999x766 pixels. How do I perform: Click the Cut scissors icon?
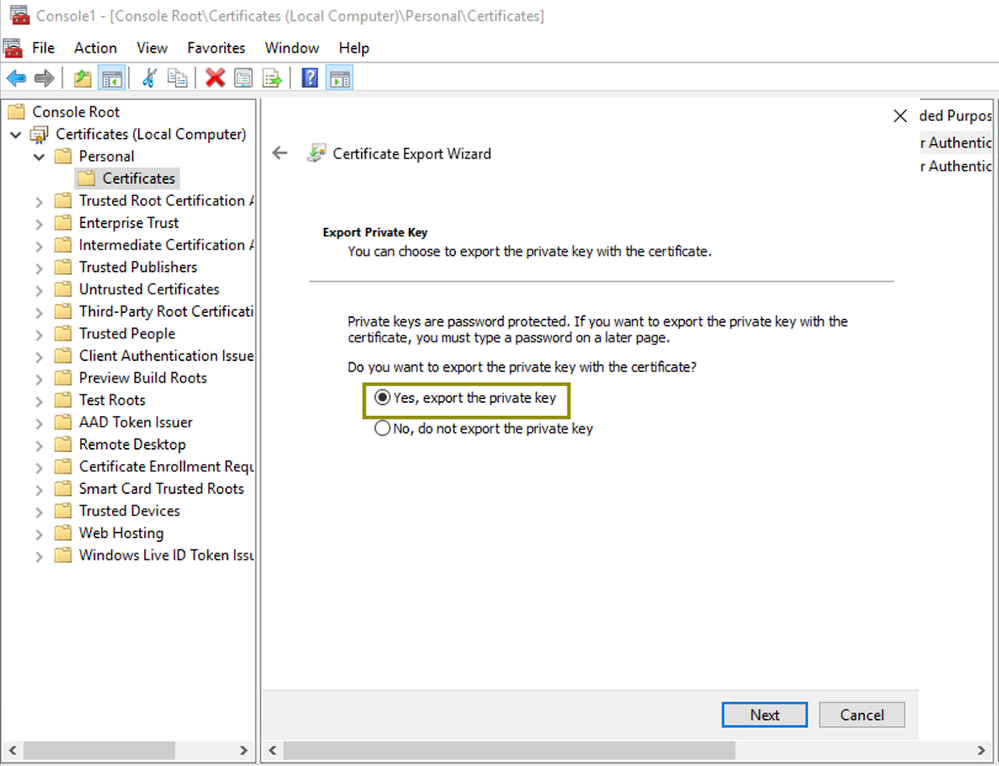[x=149, y=78]
